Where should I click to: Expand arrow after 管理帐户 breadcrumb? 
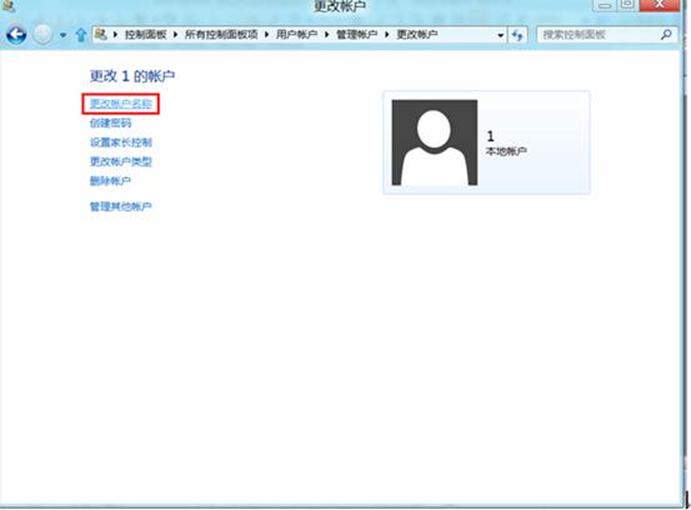point(387,34)
